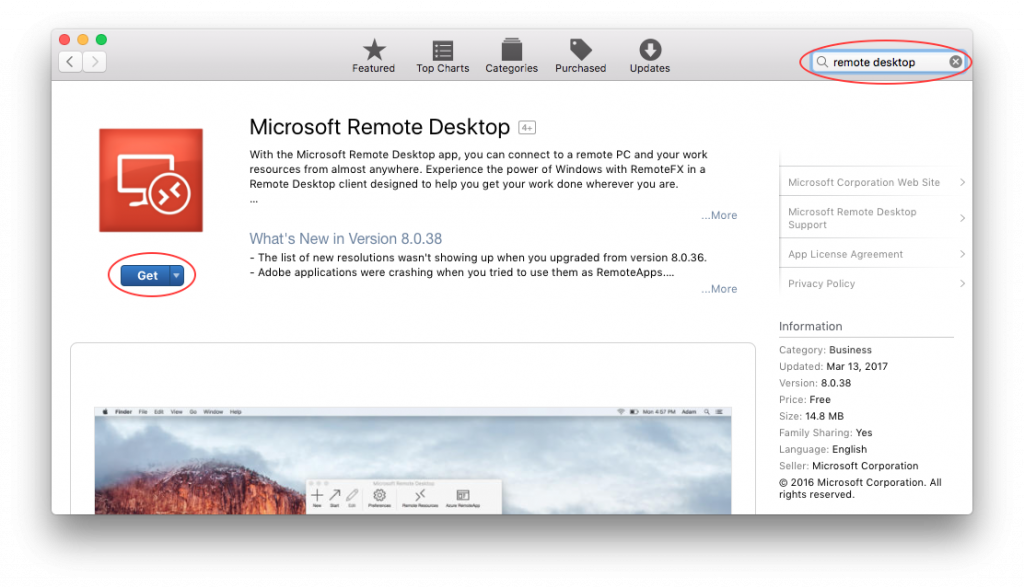Click "Family Sharing: Yes" row

pos(825,433)
